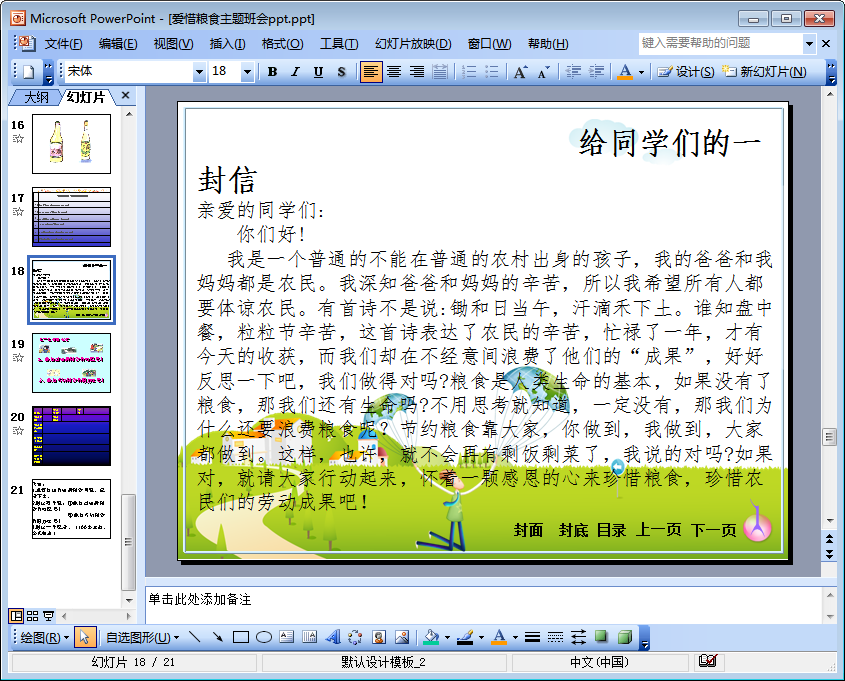The image size is (845, 681).
Task: Insert a vertical text box
Action: (x=309, y=637)
